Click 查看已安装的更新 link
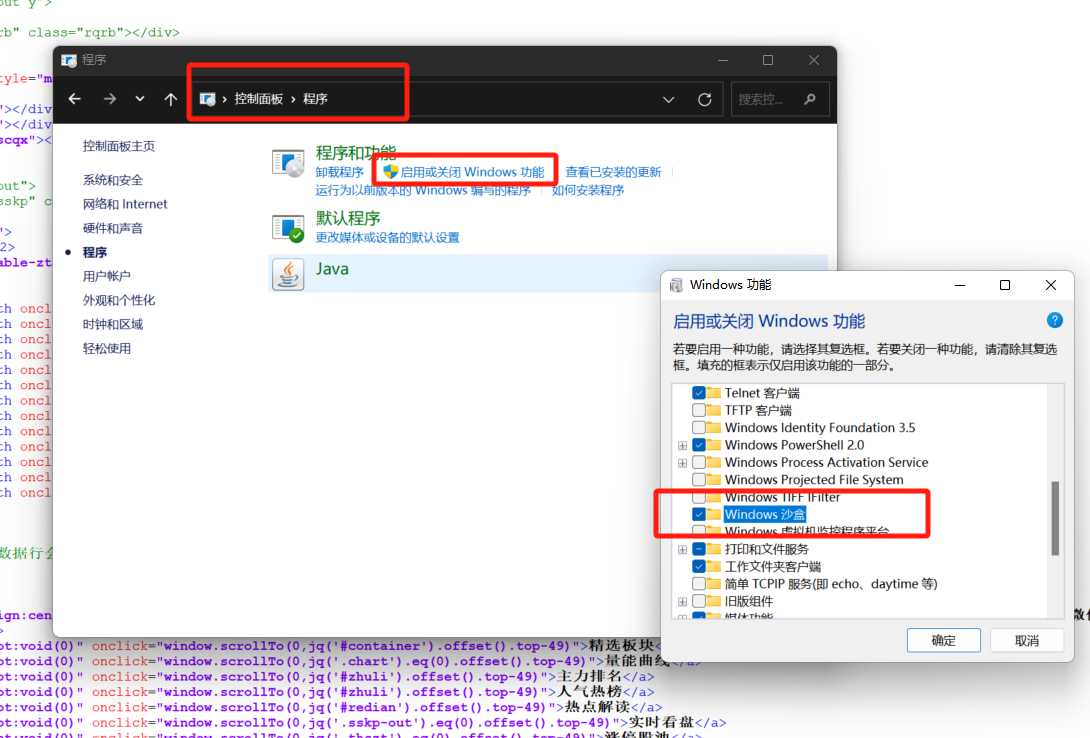The width and height of the screenshot is (1090, 738). [x=613, y=172]
